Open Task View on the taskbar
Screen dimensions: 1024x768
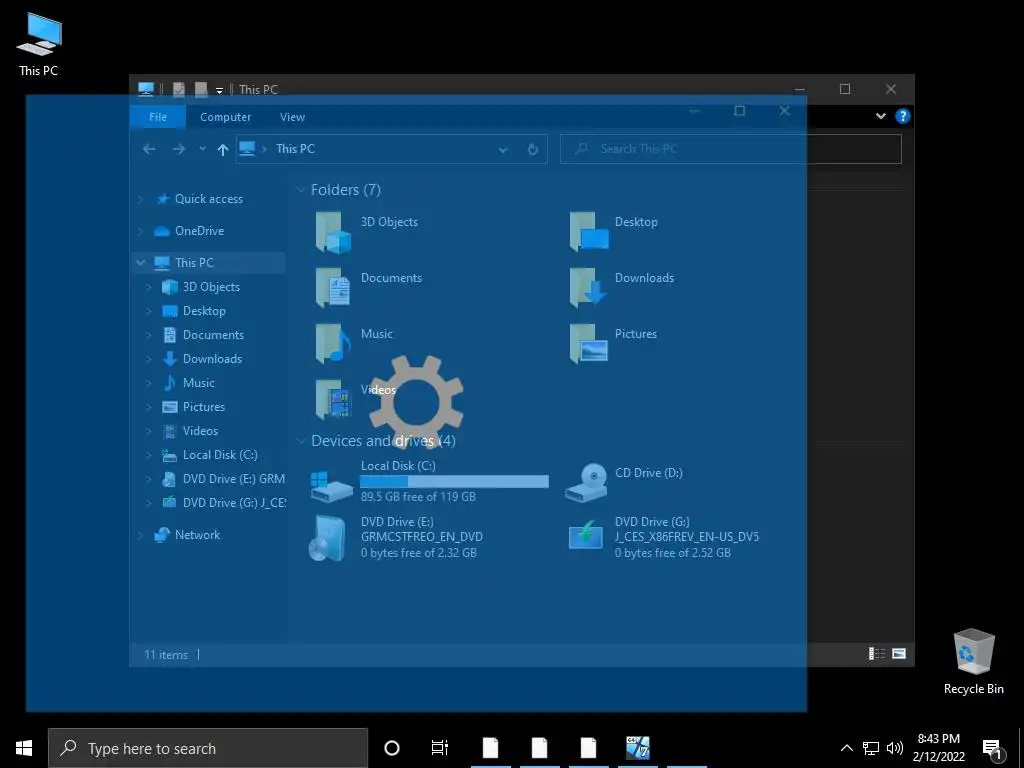440,748
